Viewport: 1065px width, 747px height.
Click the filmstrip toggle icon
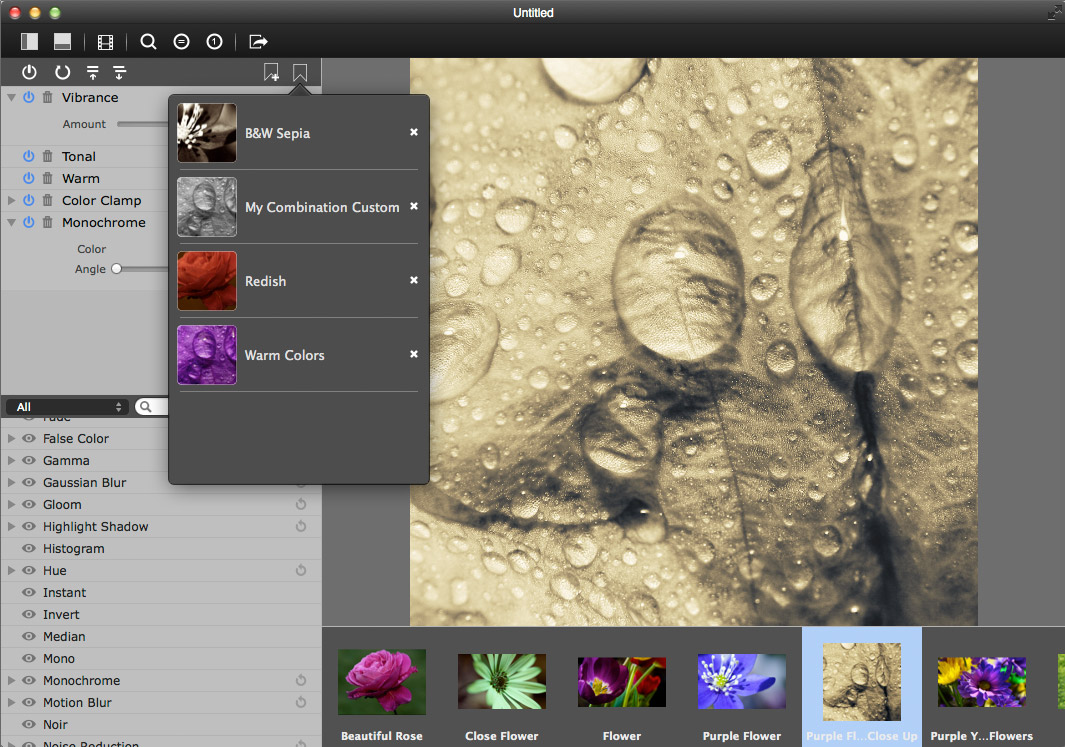[x=105, y=42]
